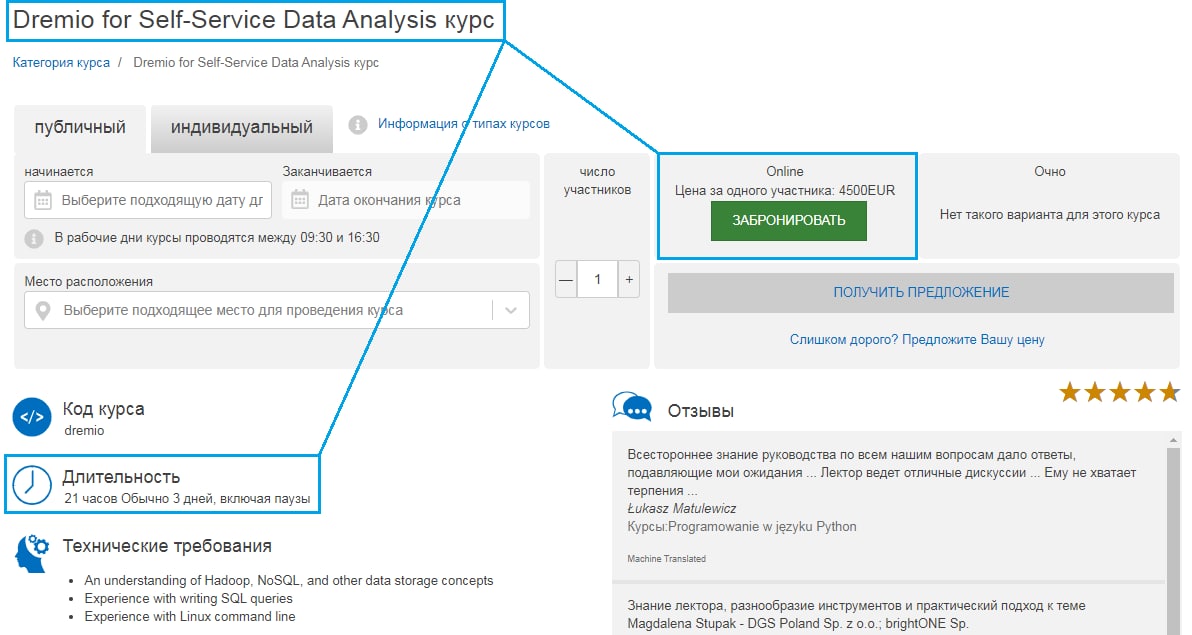The height and width of the screenshot is (635, 1192).
Task: Click the map pin icon in location field
Action: [x=43, y=310]
